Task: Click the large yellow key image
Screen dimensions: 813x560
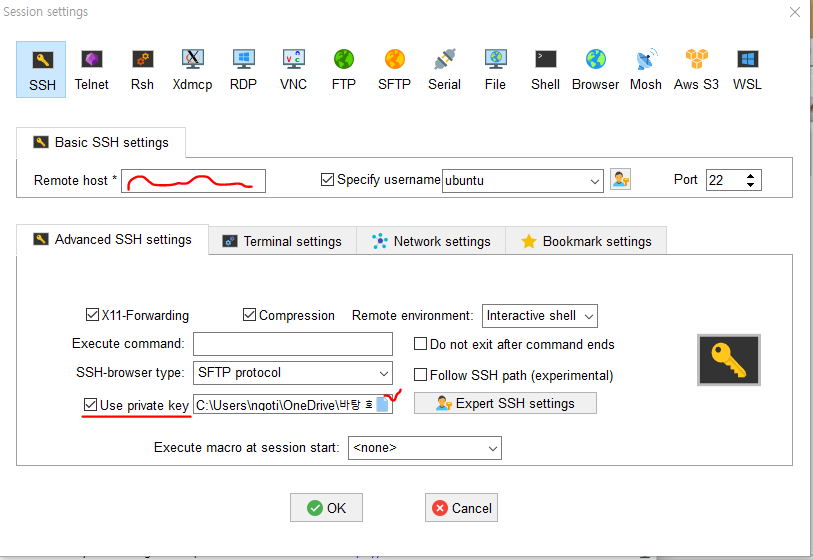Action: point(728,359)
